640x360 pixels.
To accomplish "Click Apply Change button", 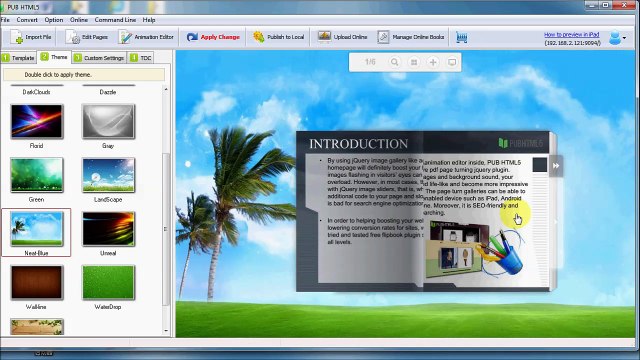I will click(x=213, y=37).
